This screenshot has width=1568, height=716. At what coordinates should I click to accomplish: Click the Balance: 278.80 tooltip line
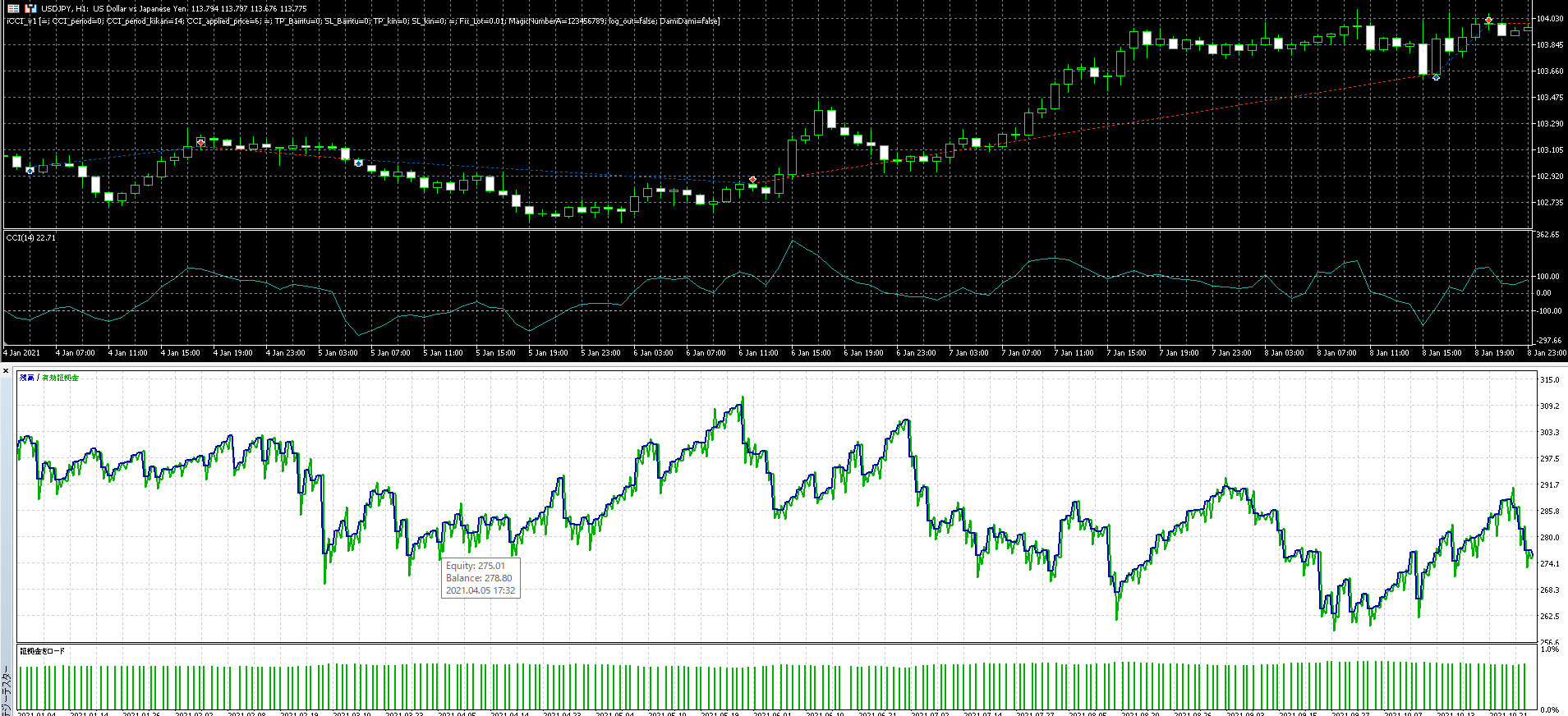click(x=479, y=578)
